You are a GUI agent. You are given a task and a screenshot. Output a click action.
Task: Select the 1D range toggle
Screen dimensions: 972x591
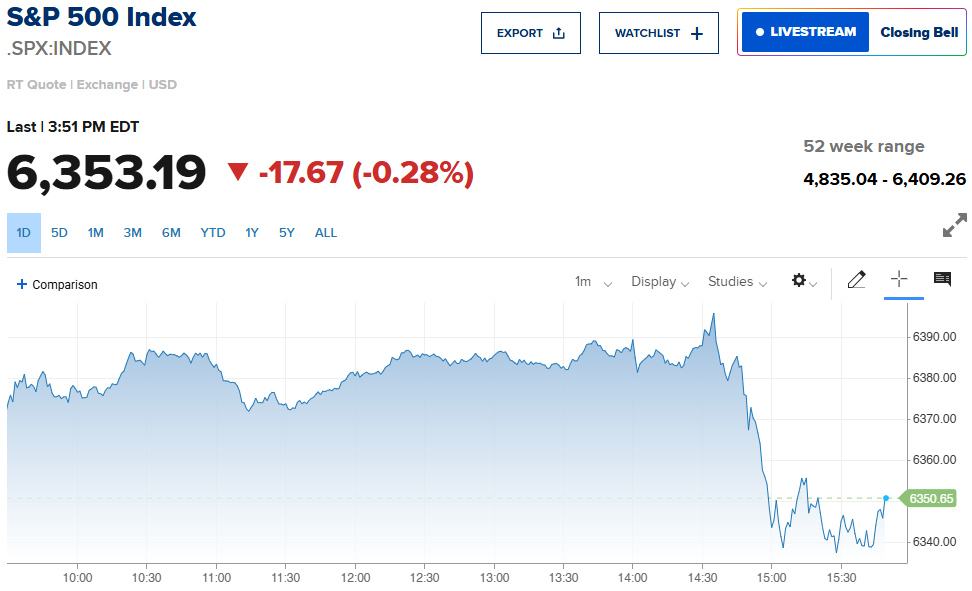24,233
